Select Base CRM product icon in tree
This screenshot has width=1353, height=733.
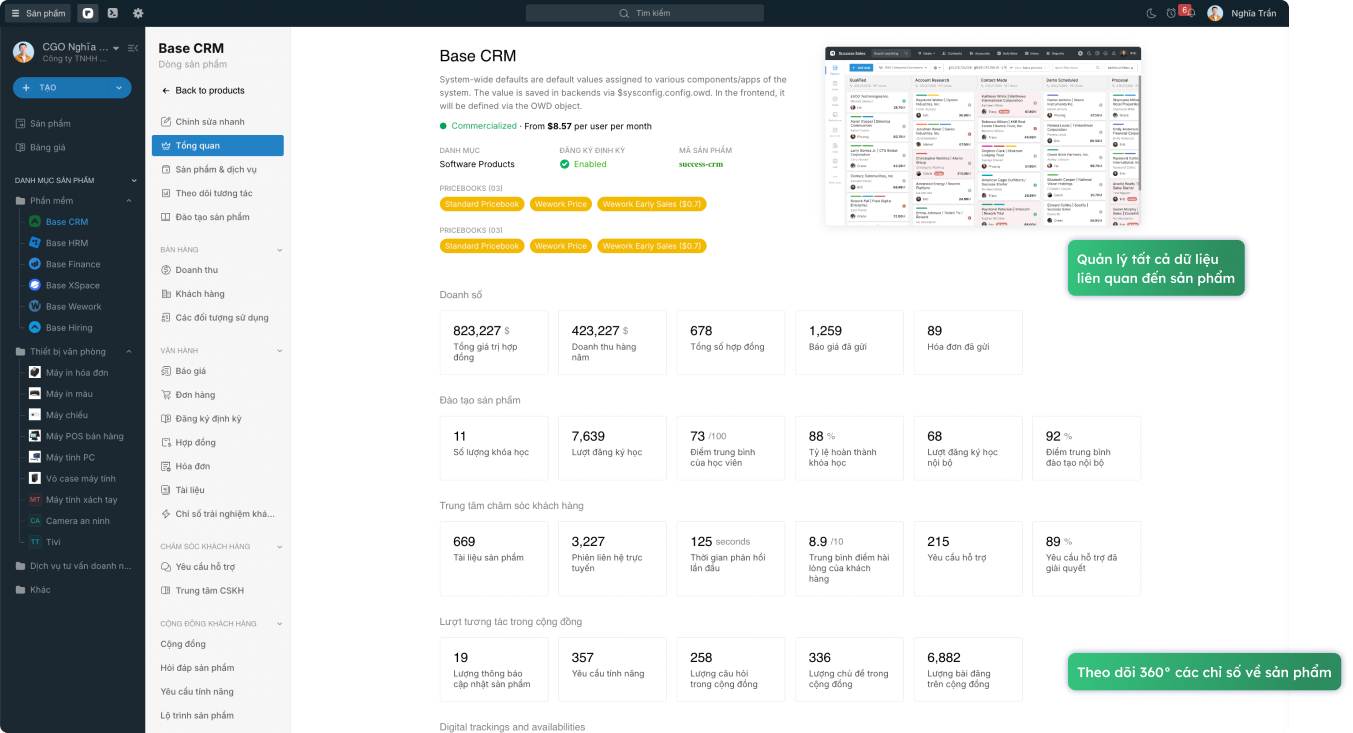(35, 222)
